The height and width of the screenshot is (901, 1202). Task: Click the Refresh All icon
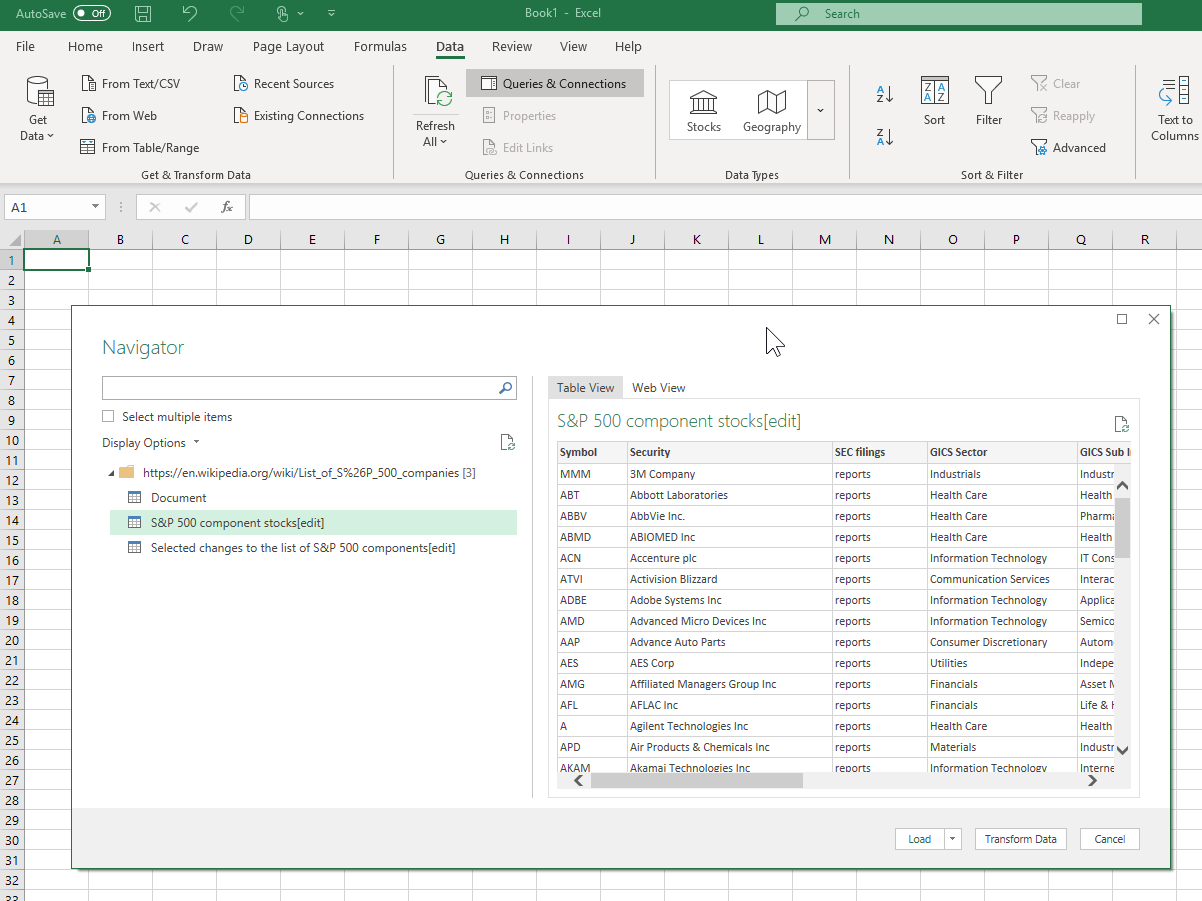point(437,92)
